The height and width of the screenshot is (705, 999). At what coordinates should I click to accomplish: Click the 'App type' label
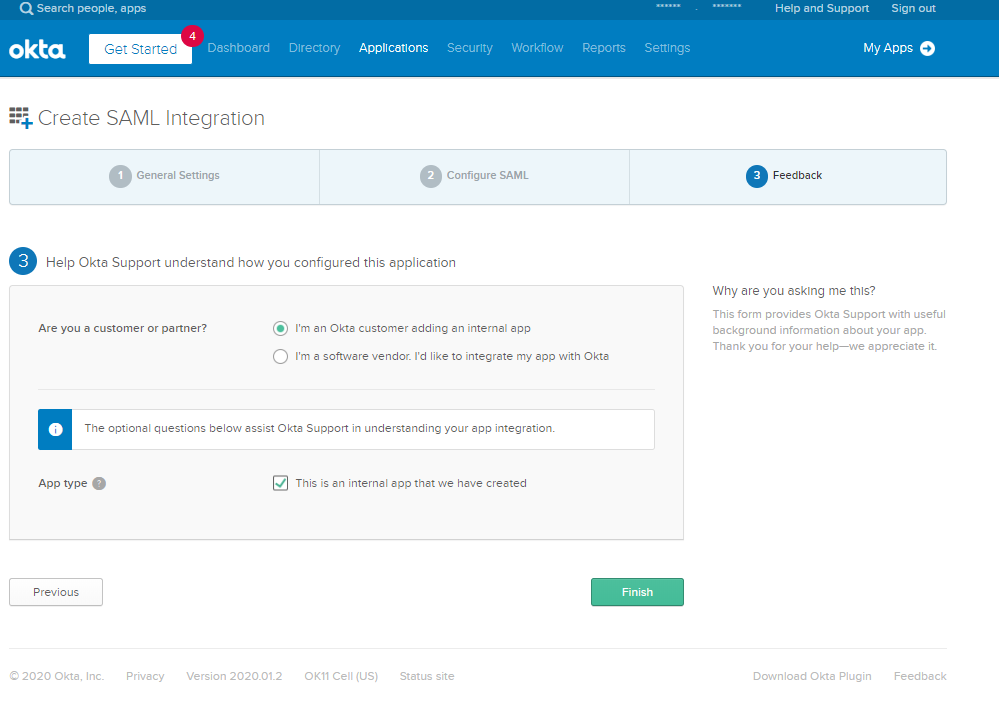click(62, 483)
